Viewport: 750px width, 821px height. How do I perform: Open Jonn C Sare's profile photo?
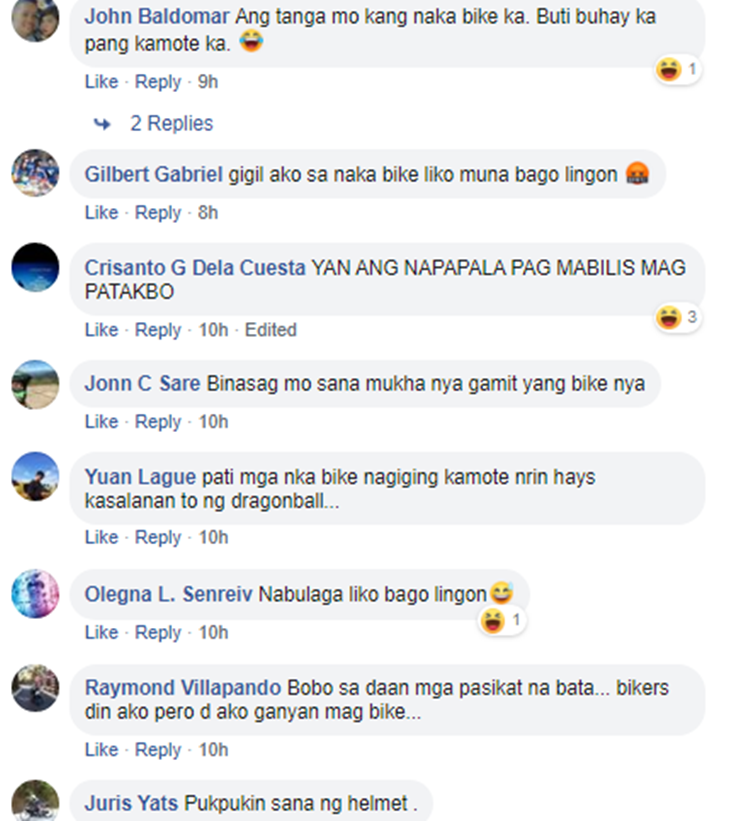pyautogui.click(x=35, y=384)
